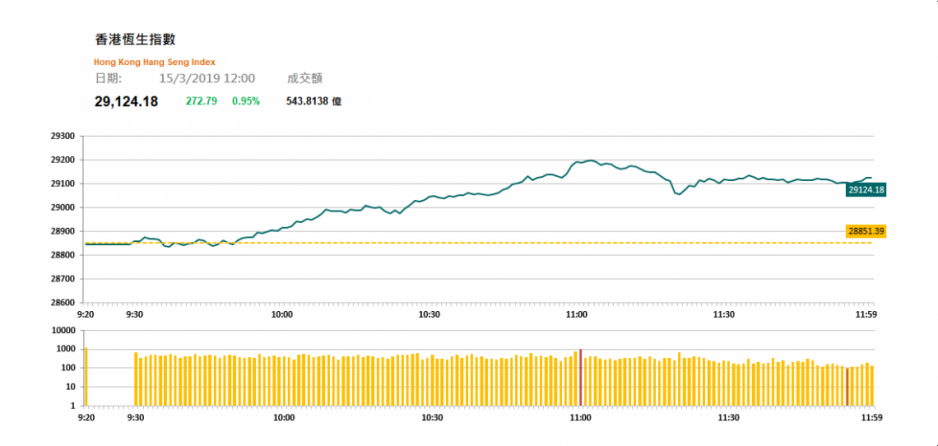Click the 10:00 time label under volume chart

pos(282,418)
